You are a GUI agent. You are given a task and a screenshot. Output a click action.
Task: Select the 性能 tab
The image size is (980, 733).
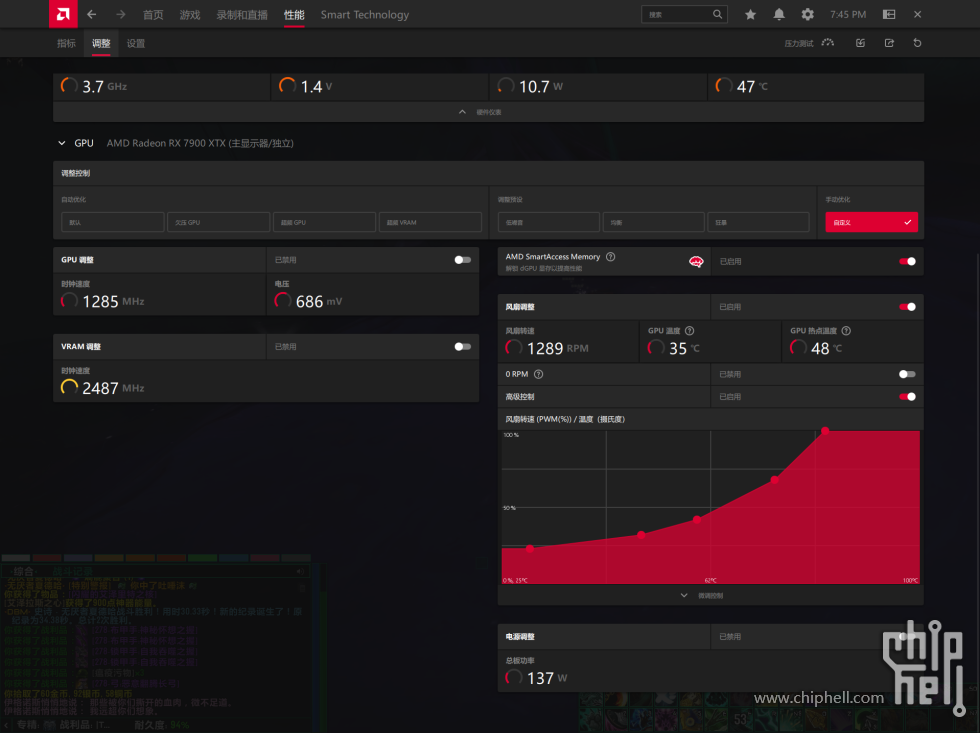(294, 14)
